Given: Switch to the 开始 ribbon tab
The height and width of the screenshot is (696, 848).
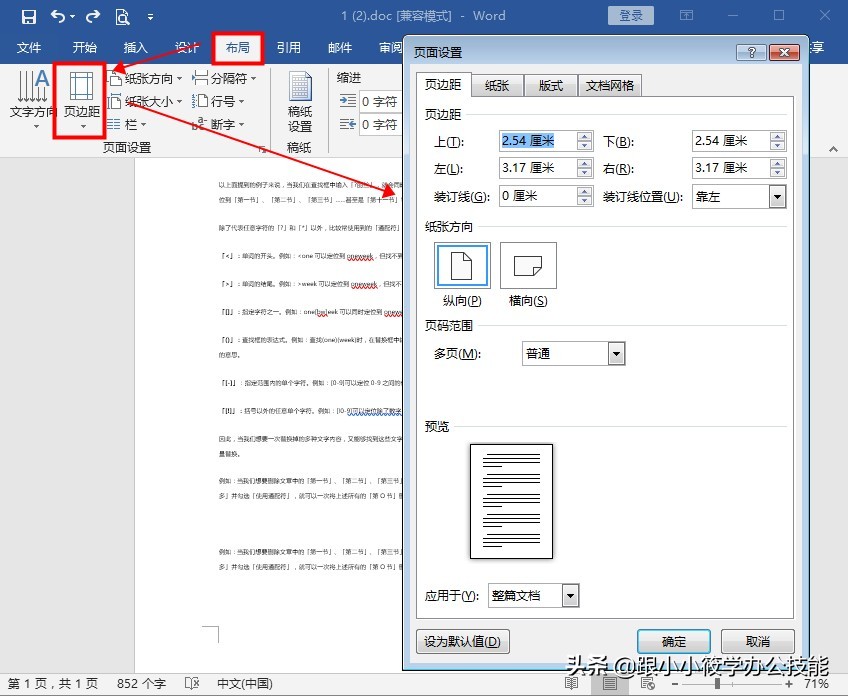Looking at the screenshot, I should 85,48.
